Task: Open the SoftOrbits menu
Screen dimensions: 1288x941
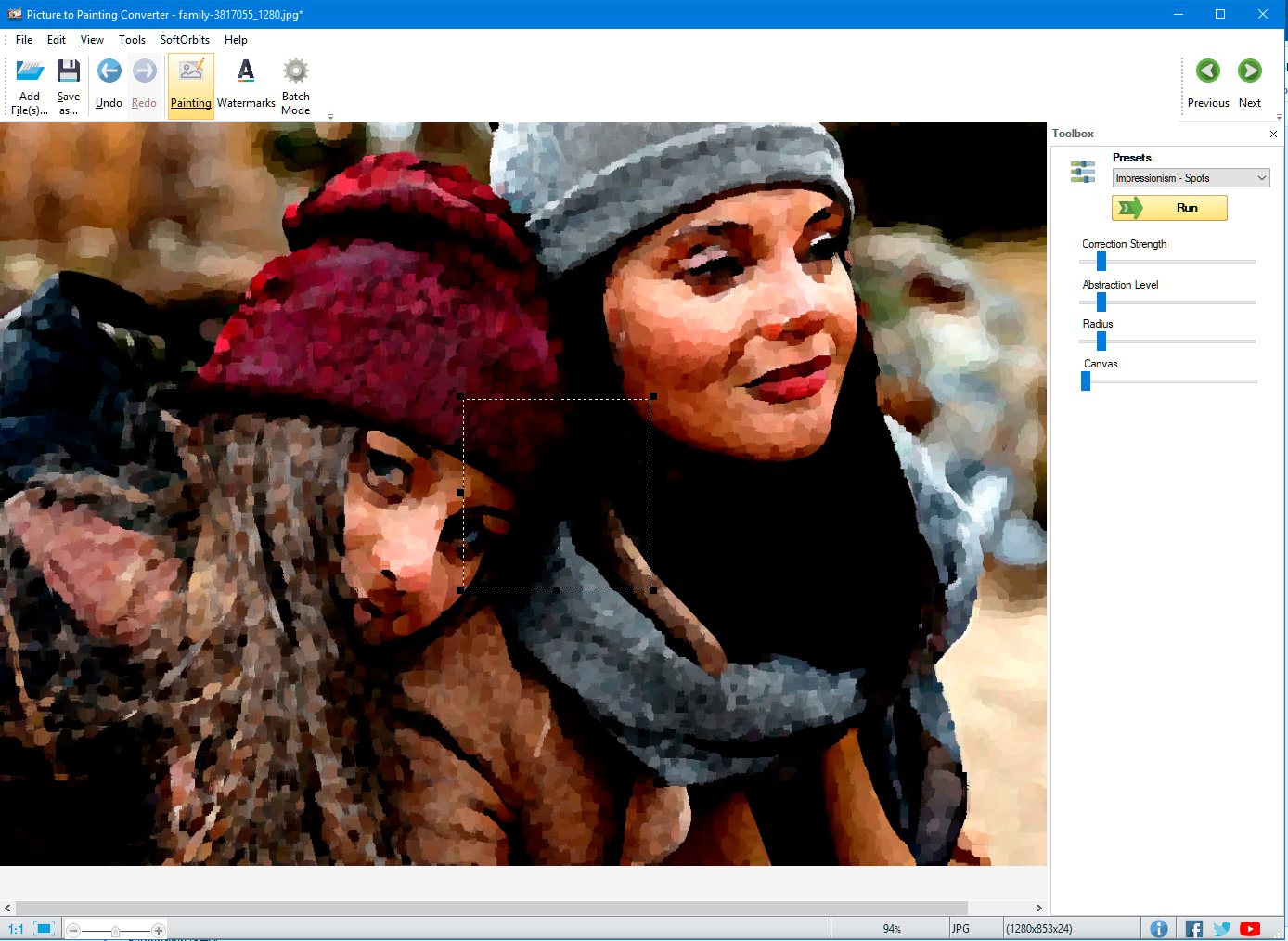Action: click(x=184, y=40)
